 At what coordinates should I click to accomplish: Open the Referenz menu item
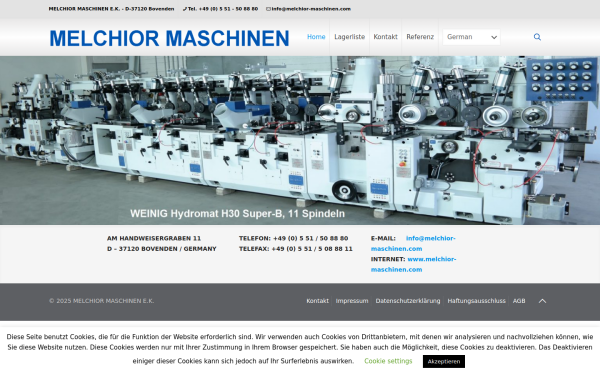pyautogui.click(x=420, y=37)
